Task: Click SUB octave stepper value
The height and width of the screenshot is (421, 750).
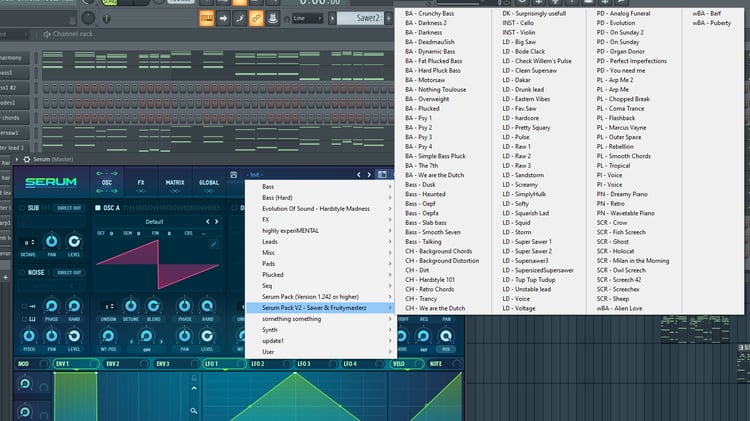Action: click(x=29, y=242)
